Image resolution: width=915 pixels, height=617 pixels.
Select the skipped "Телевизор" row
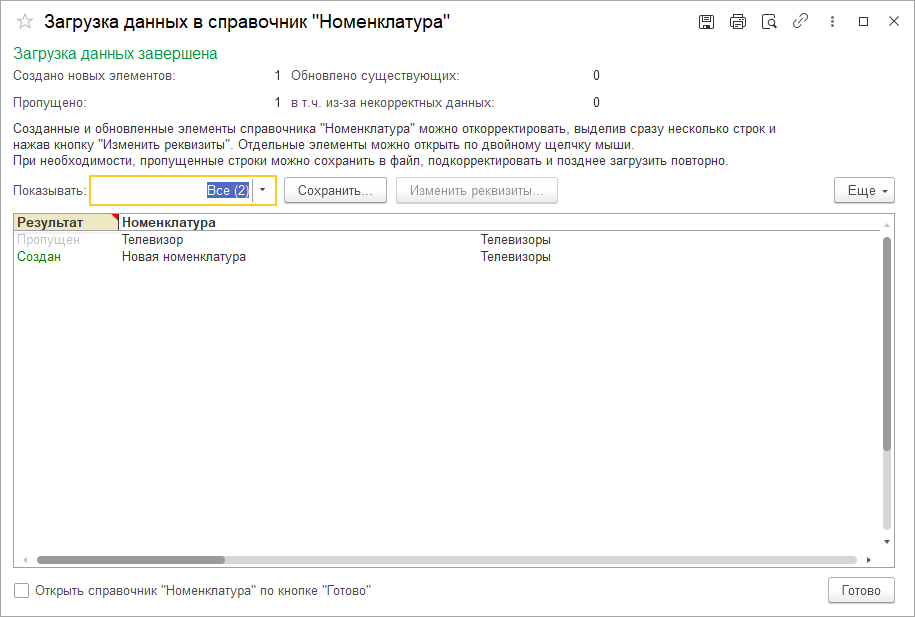point(153,240)
